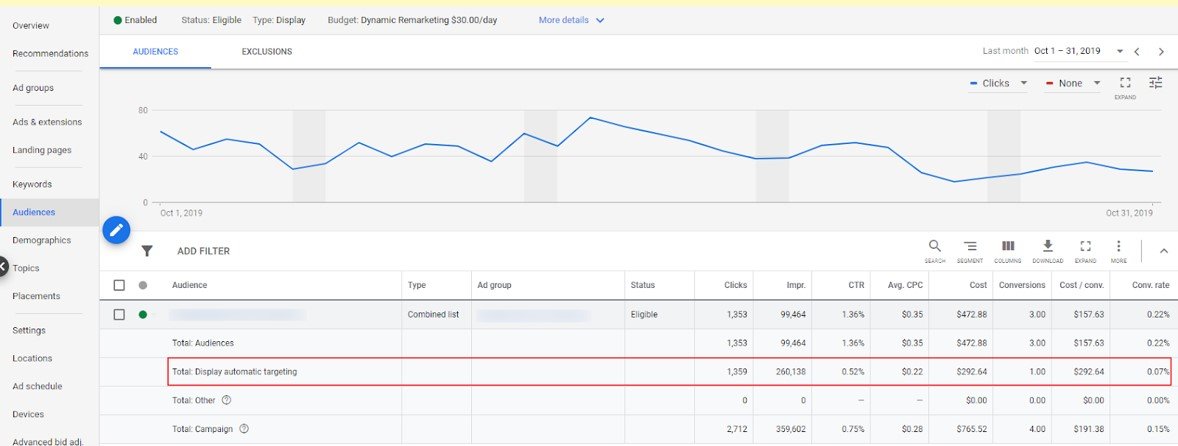
Task: Open the More options menu
Action: click(x=1118, y=250)
